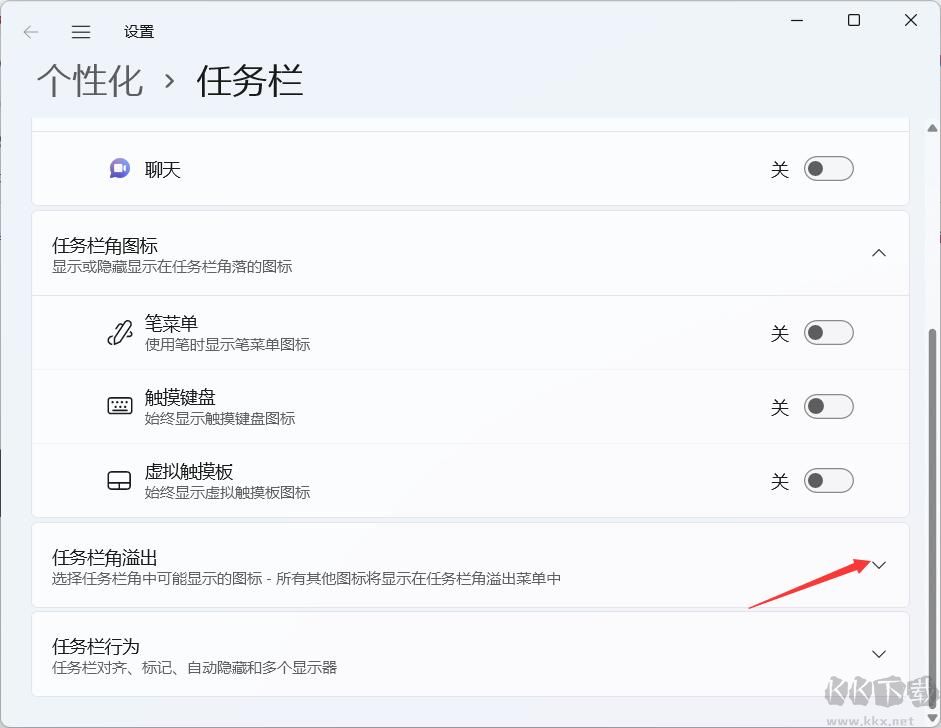This screenshot has width=941, height=728.
Task: Click the Chat (聊天) icon
Action: point(118,169)
